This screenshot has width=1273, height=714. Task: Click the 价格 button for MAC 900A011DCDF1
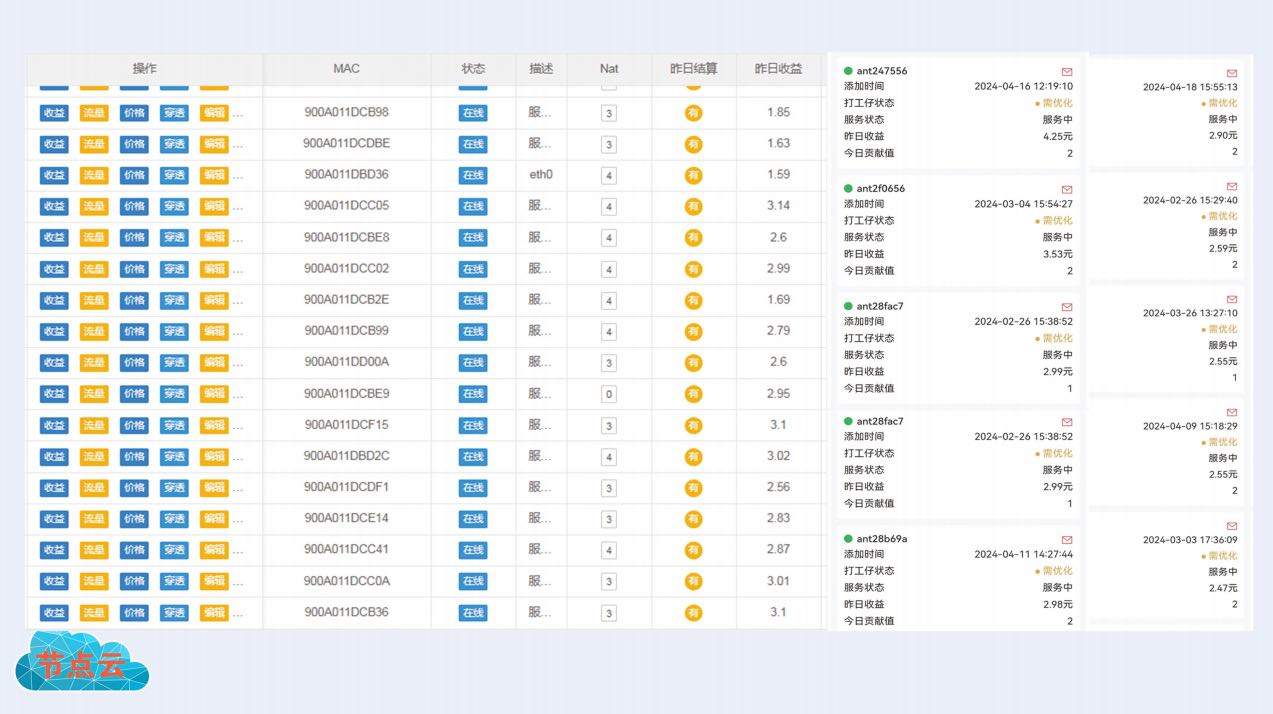point(134,488)
